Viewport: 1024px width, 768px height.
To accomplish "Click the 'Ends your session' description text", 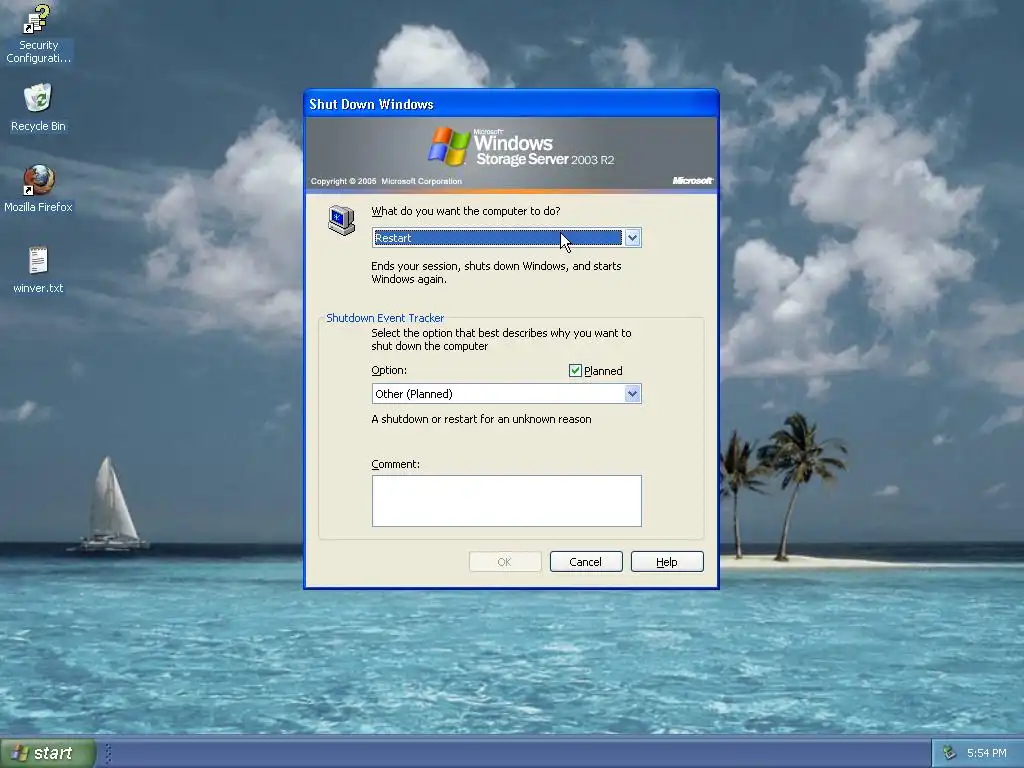I will 496,272.
